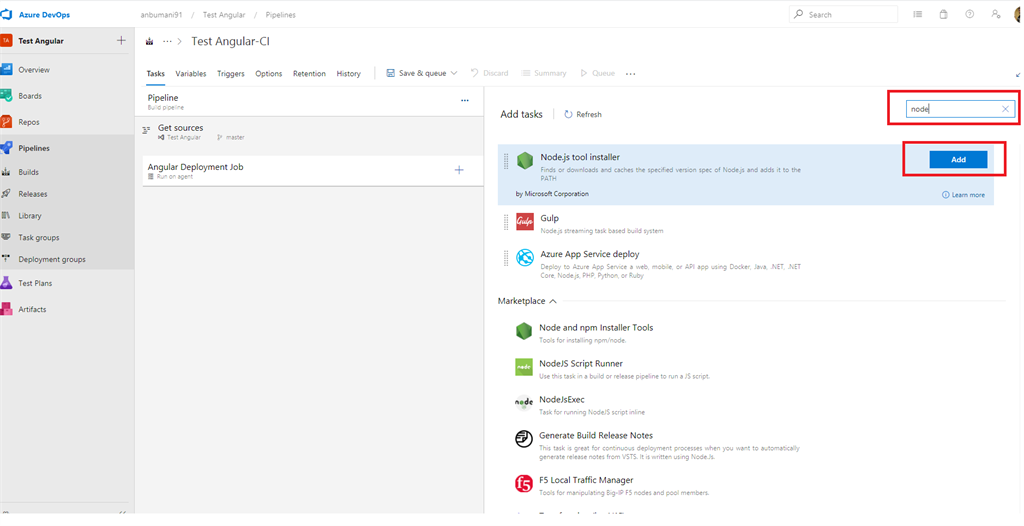Open the Builds sidebar icon

6,172
